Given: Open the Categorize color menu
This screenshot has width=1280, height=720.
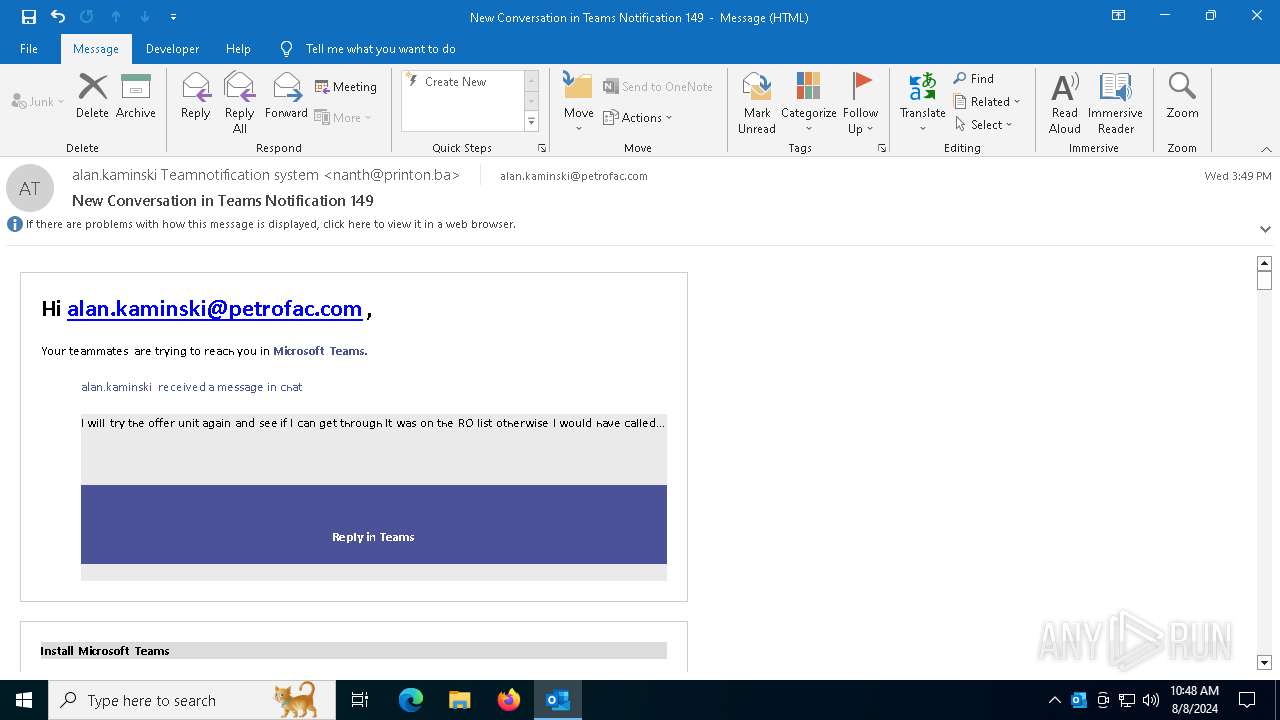Looking at the screenshot, I should pos(808,103).
